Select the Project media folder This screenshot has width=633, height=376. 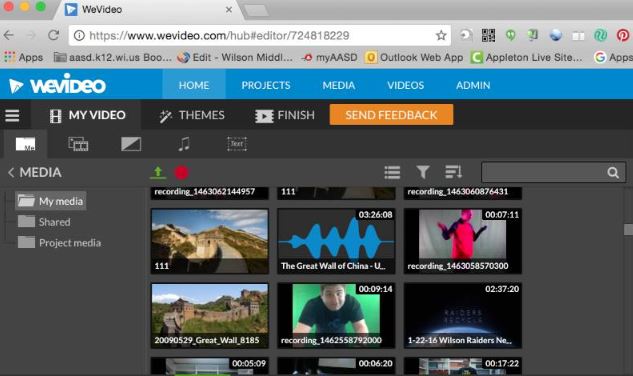59,242
